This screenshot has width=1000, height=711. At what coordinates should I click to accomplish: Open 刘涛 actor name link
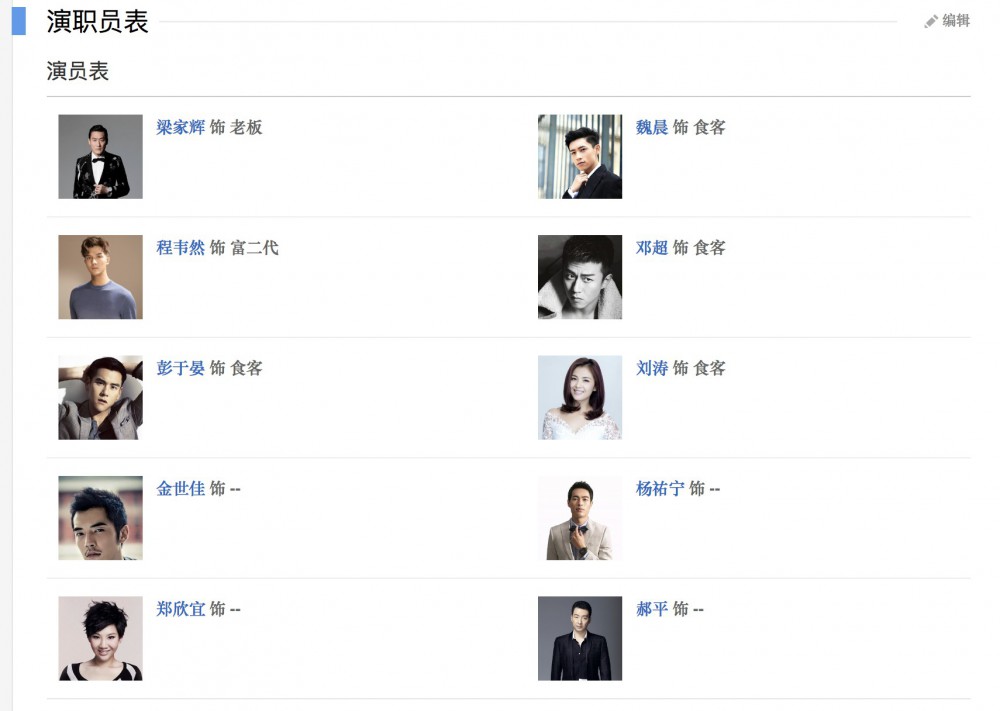point(652,369)
